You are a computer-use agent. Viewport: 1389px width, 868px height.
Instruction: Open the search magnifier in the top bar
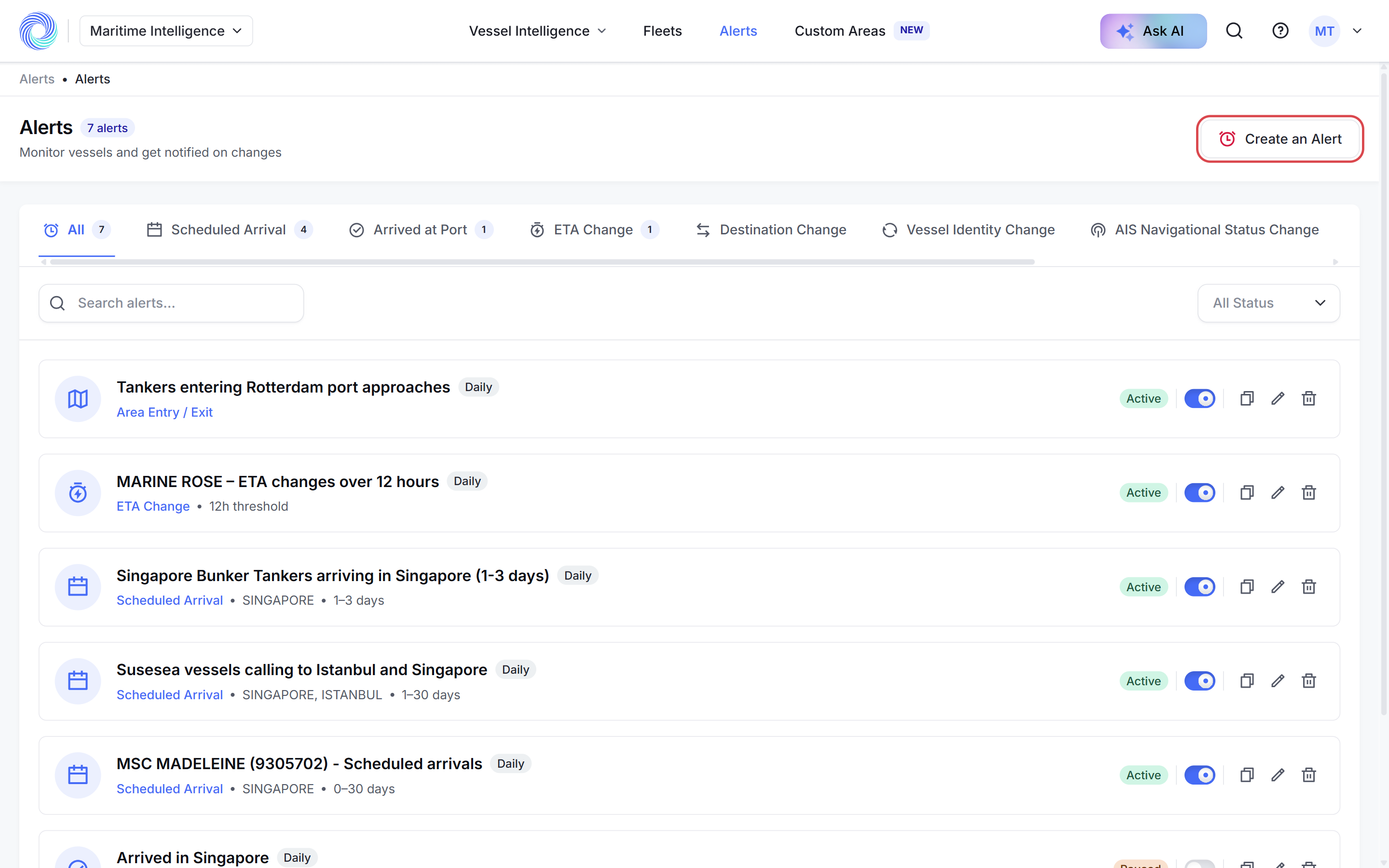click(1234, 31)
